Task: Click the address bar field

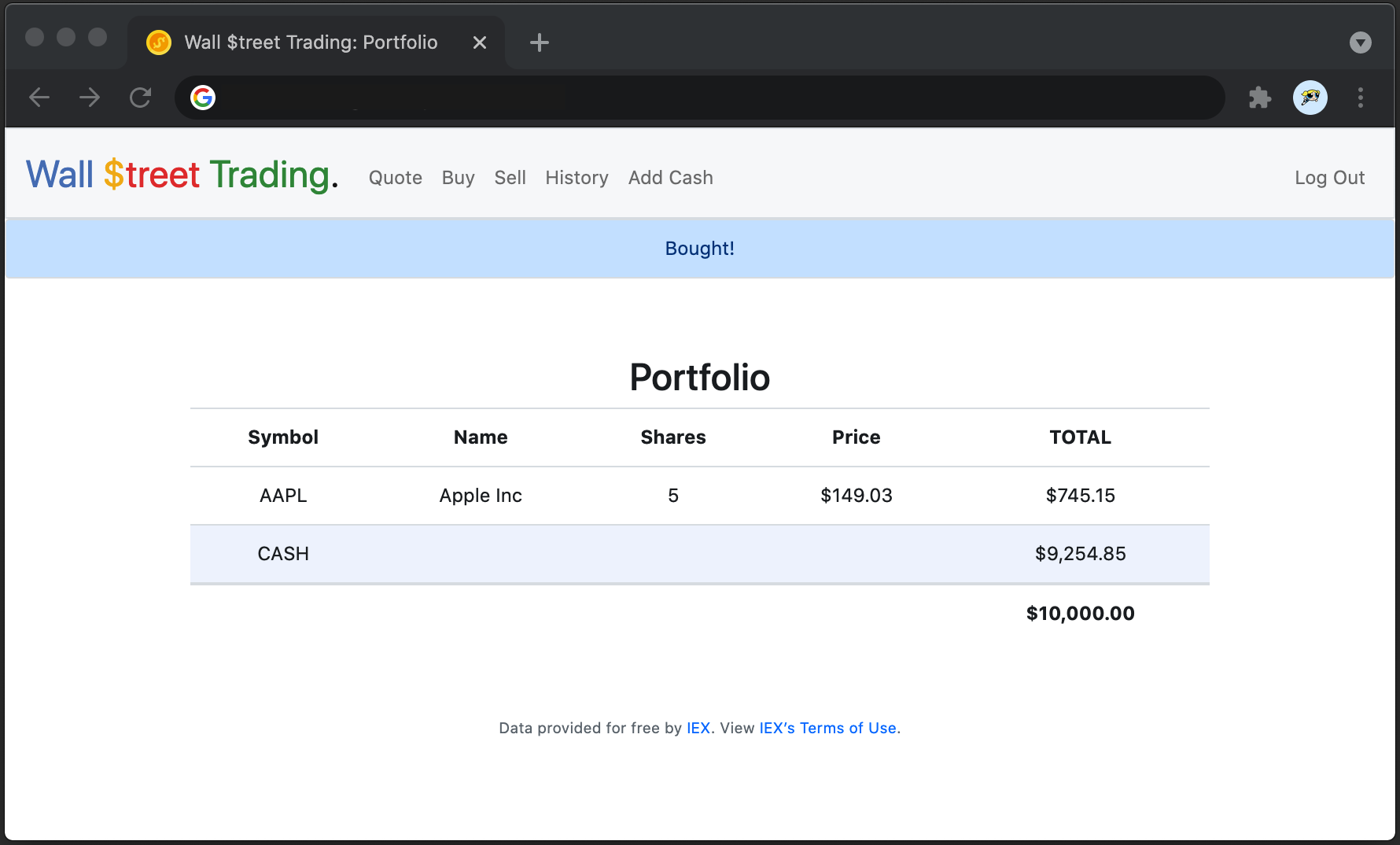Action: click(x=700, y=98)
